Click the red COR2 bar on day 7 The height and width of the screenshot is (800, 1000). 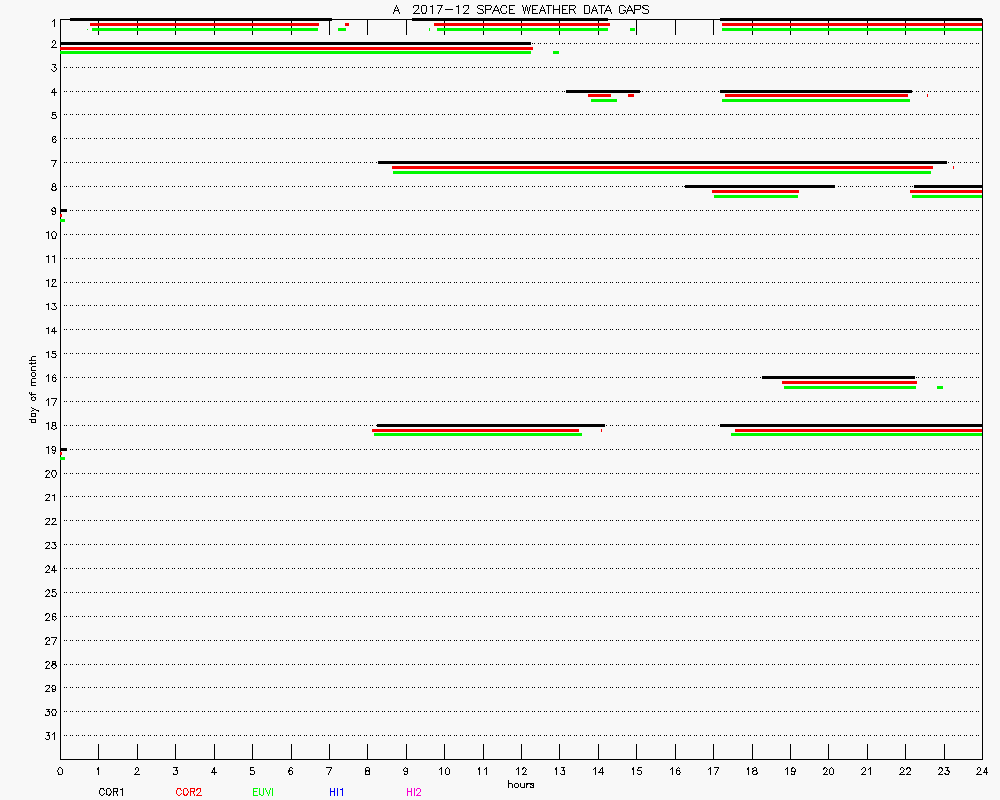pyautogui.click(x=662, y=167)
